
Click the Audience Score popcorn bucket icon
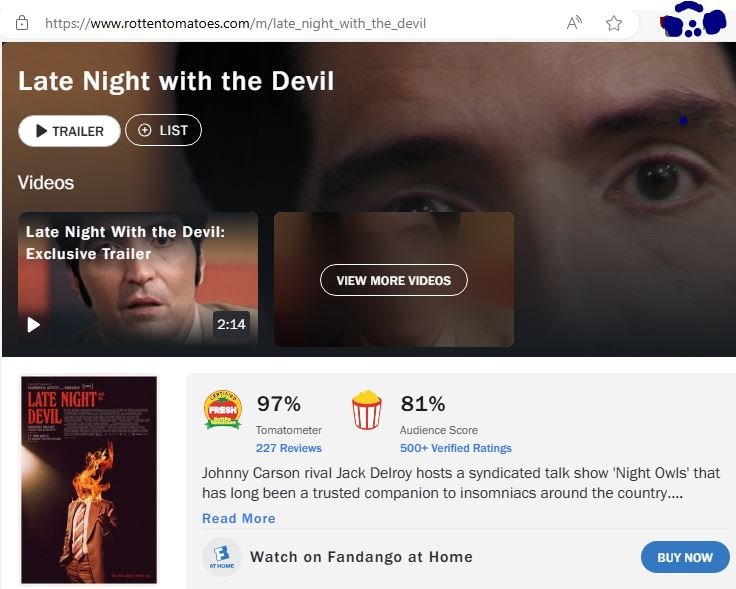367,410
